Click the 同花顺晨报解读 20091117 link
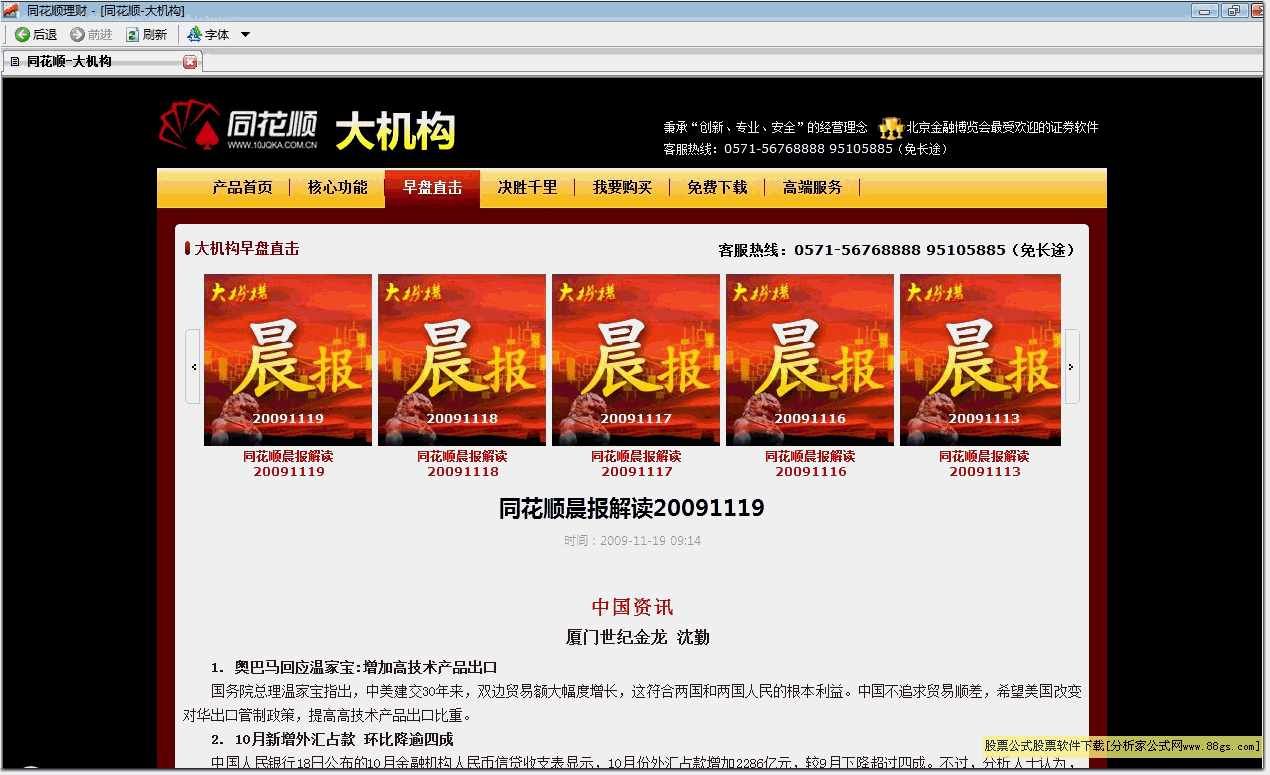This screenshot has width=1270, height=775. point(636,464)
